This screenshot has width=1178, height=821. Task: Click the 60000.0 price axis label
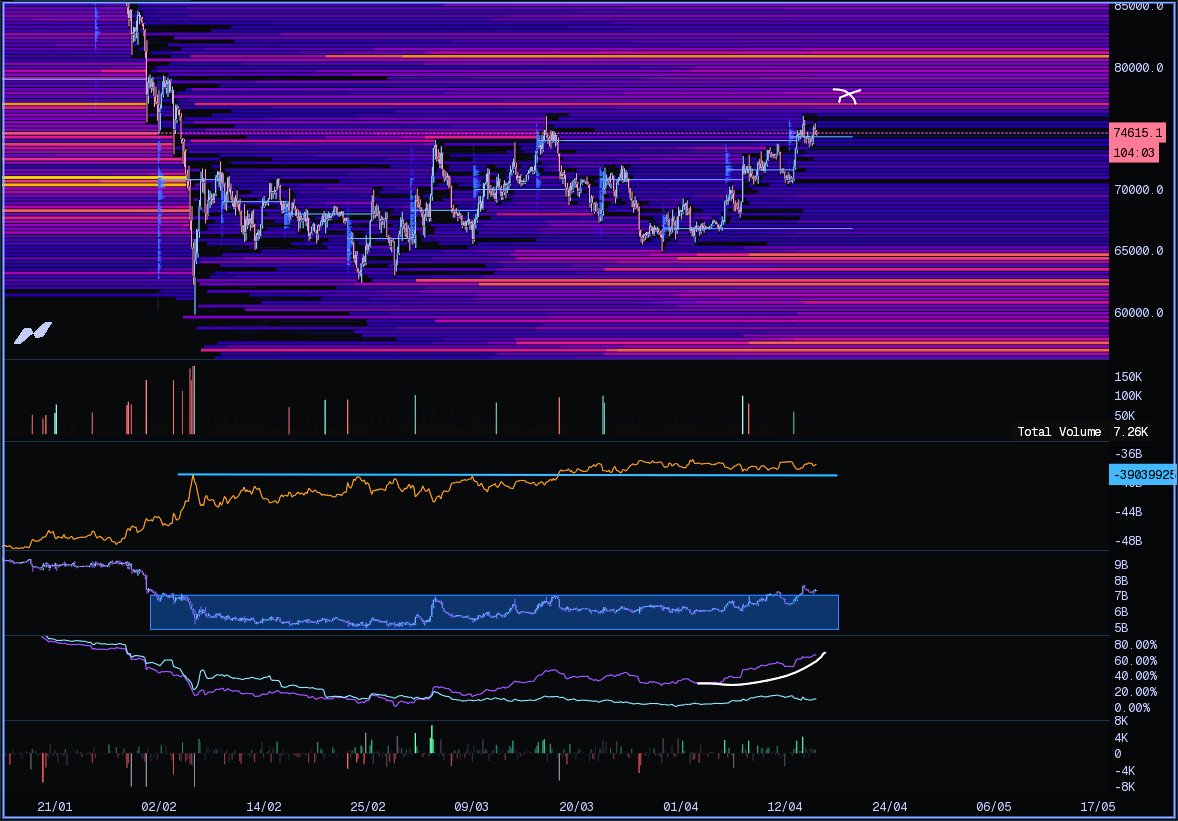(x=1138, y=313)
